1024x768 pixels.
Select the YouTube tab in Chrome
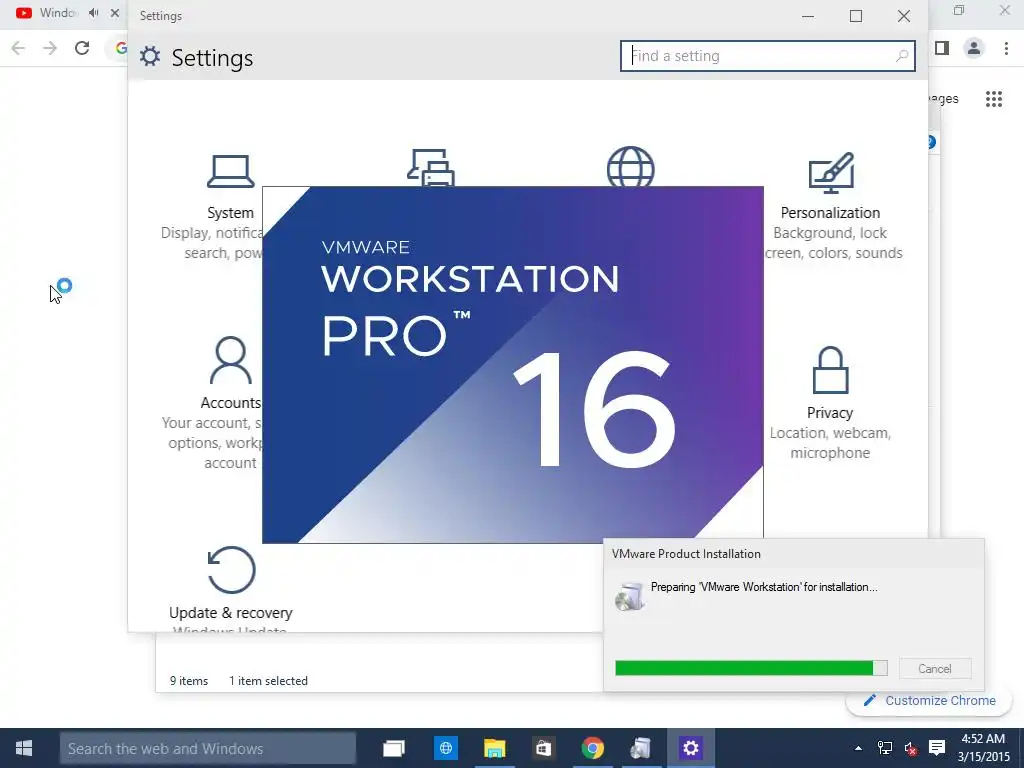click(47, 13)
